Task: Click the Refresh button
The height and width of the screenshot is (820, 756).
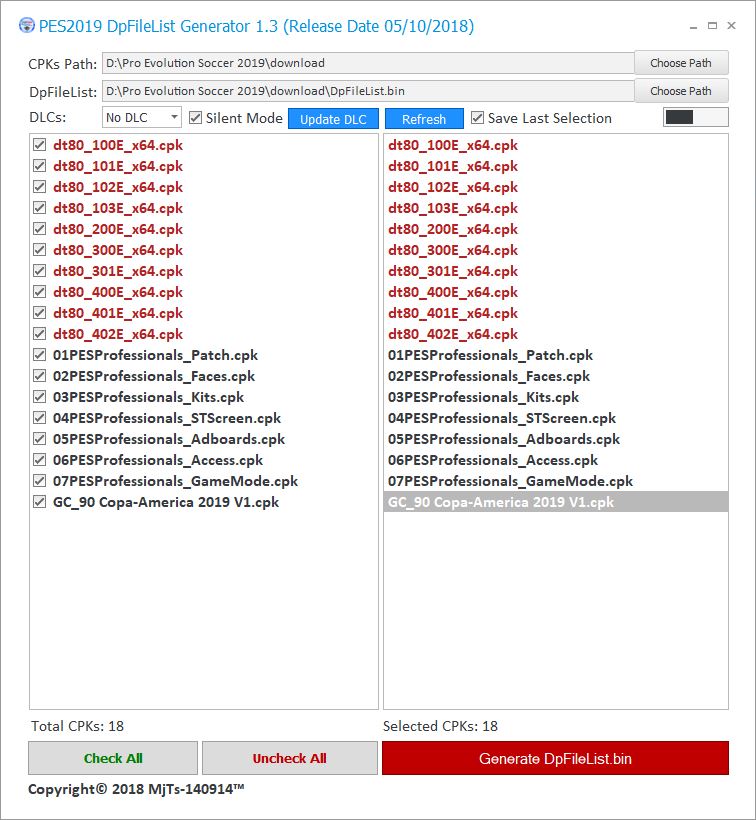Action: [x=424, y=119]
